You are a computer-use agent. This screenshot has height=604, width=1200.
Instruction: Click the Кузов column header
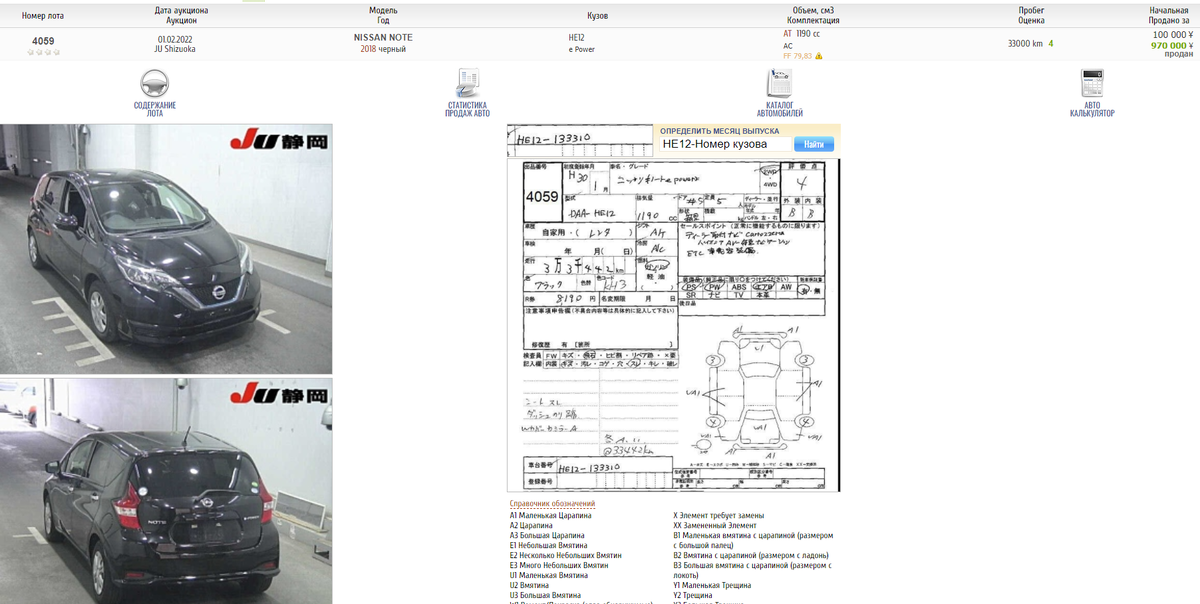tap(597, 15)
